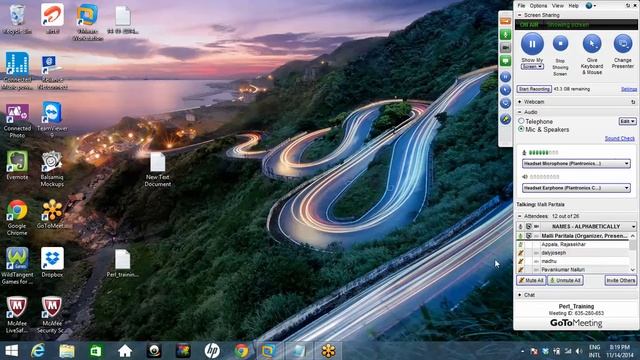Click the GoToMeeting daisy icon in the taskbar
This screenshot has height=360, width=640.
[x=328, y=351]
